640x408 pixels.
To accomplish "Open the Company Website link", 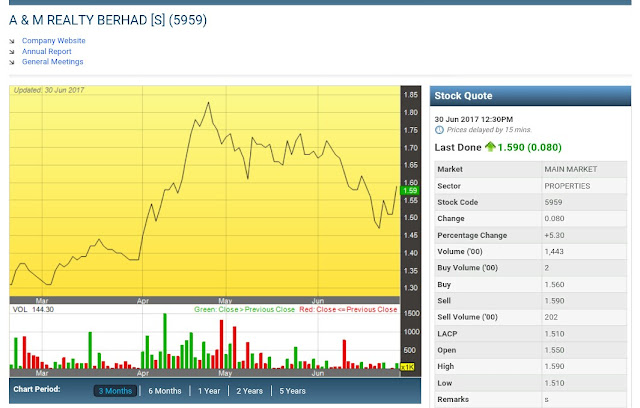I will click(53, 40).
